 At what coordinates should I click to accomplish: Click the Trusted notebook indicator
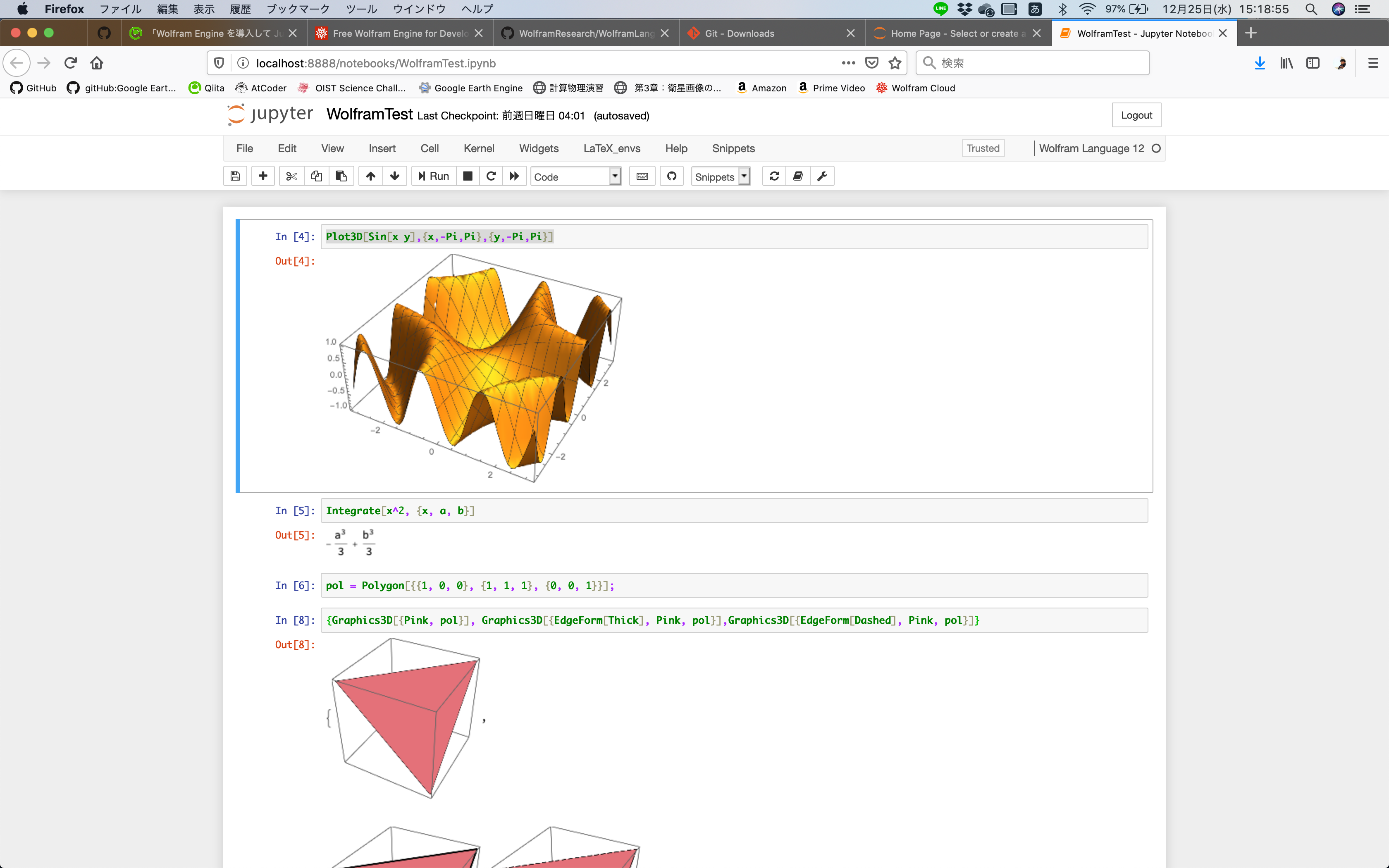tap(983, 148)
